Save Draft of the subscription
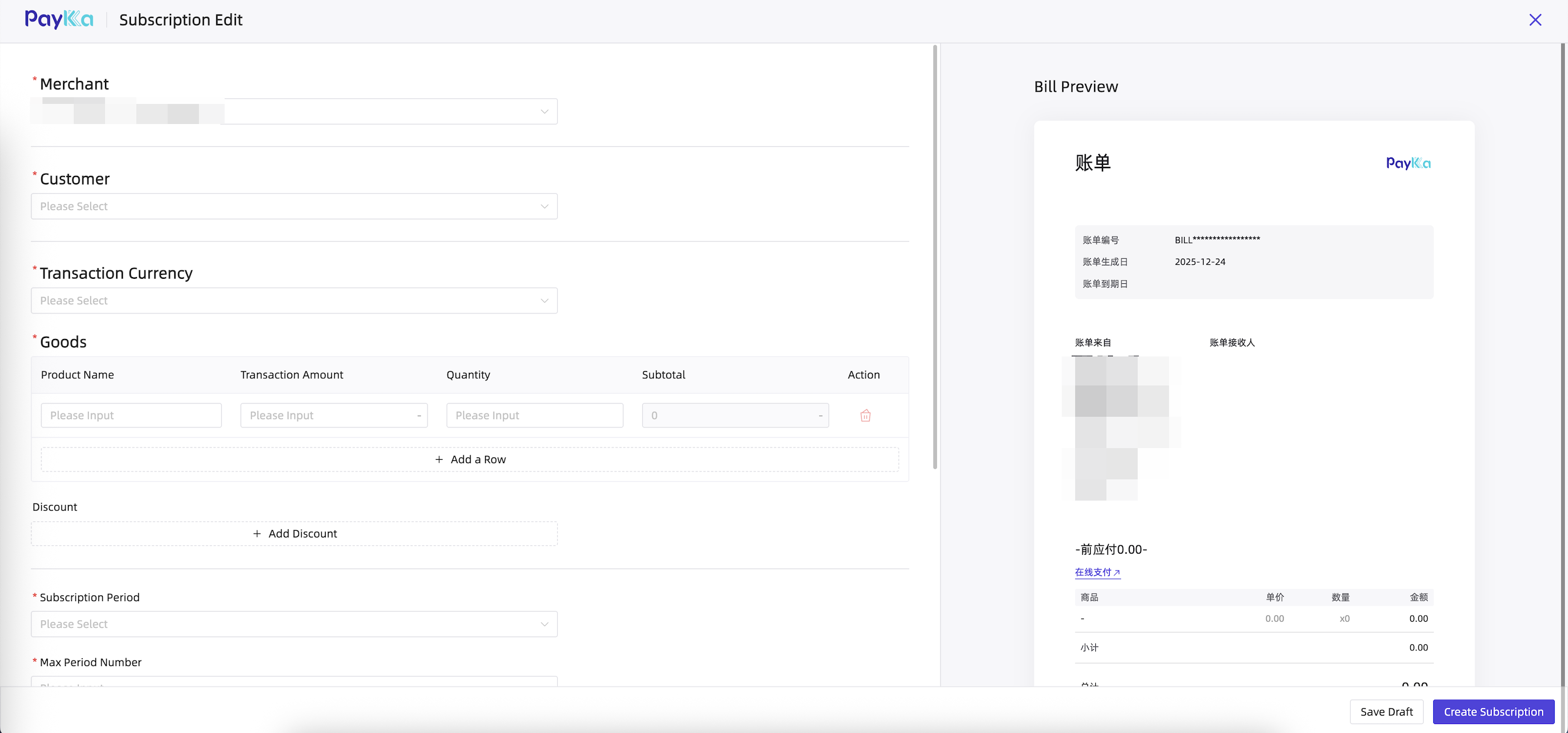This screenshot has height=733, width=1568. [1386, 712]
